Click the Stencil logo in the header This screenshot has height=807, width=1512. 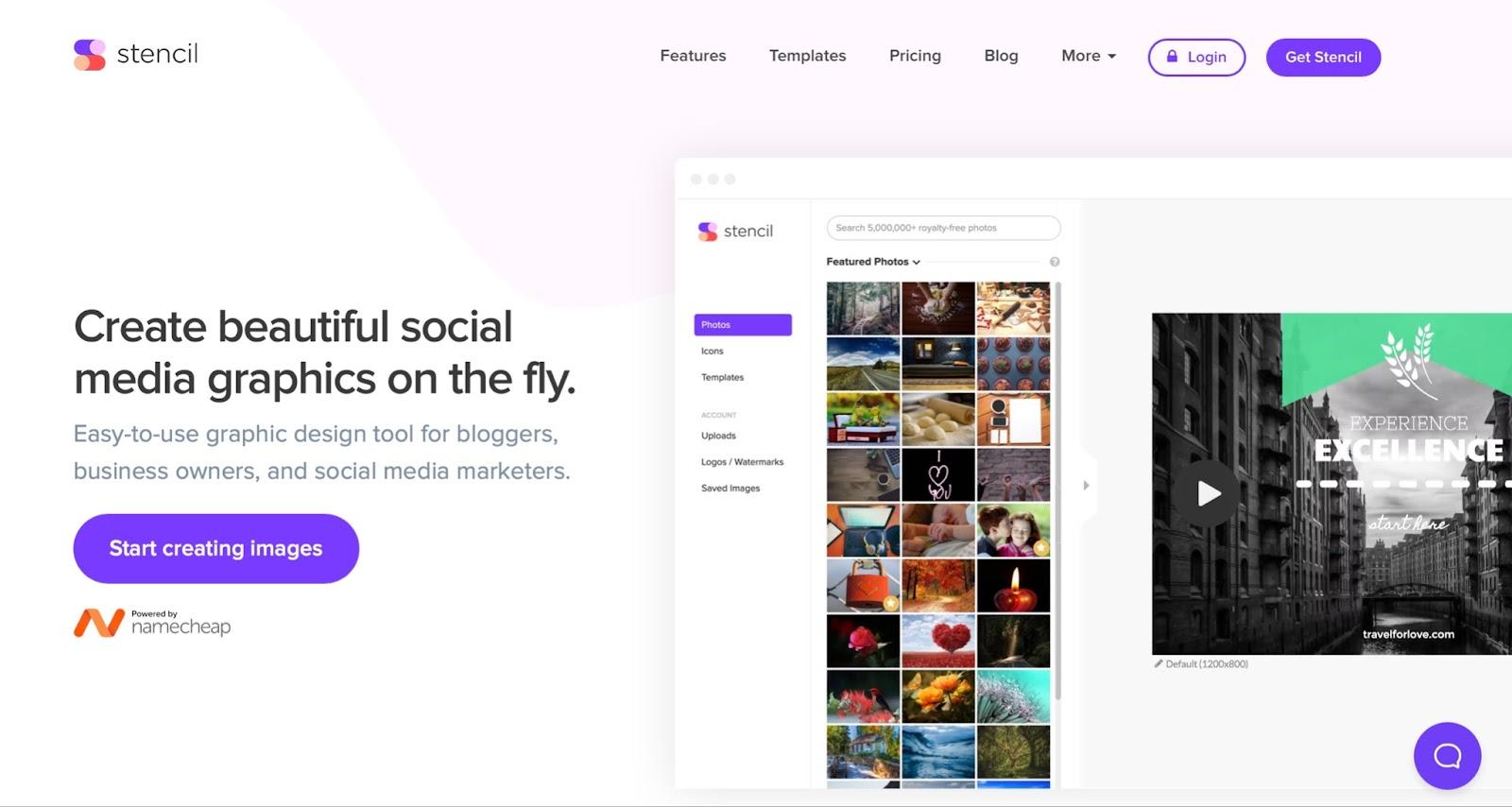point(136,55)
